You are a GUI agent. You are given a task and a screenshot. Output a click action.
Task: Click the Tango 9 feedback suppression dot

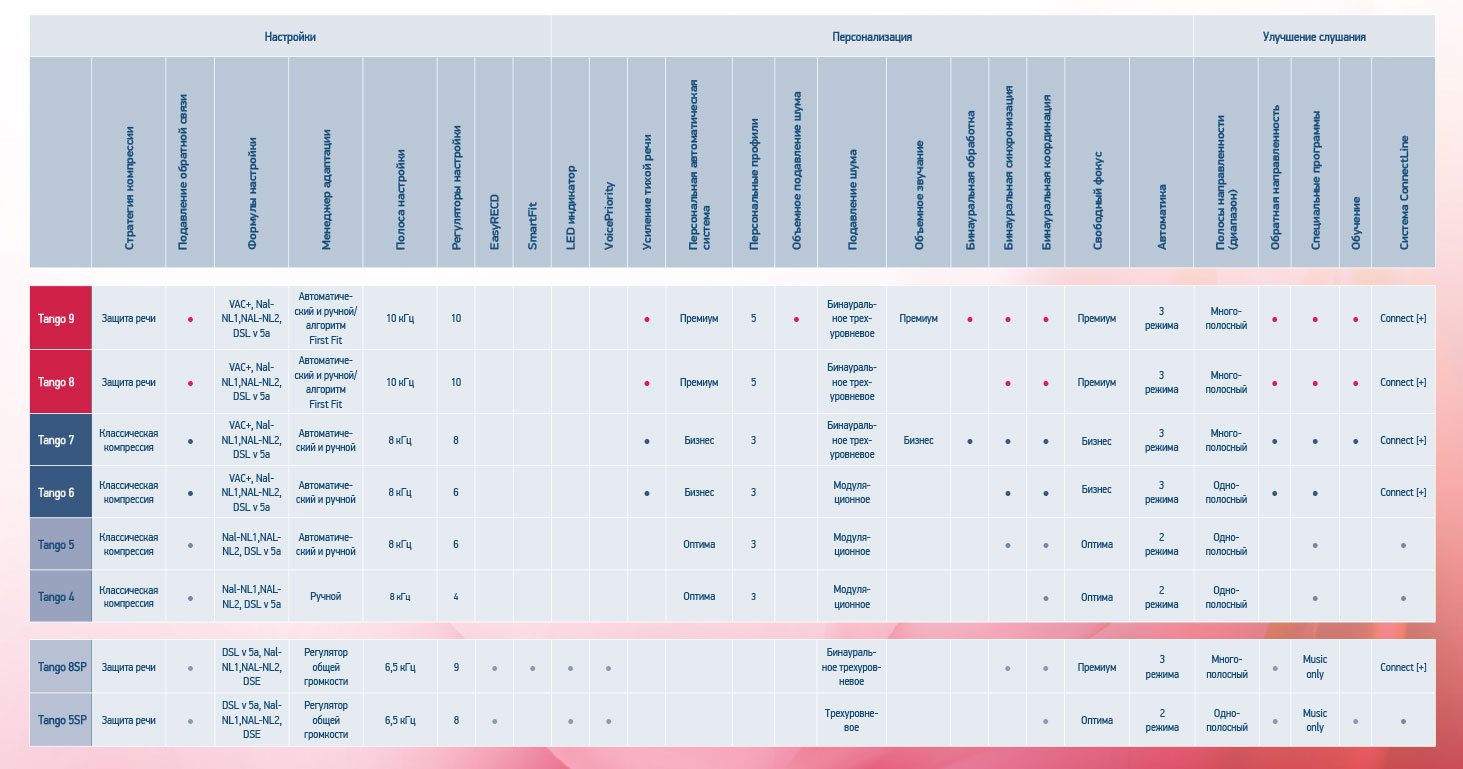click(190, 319)
